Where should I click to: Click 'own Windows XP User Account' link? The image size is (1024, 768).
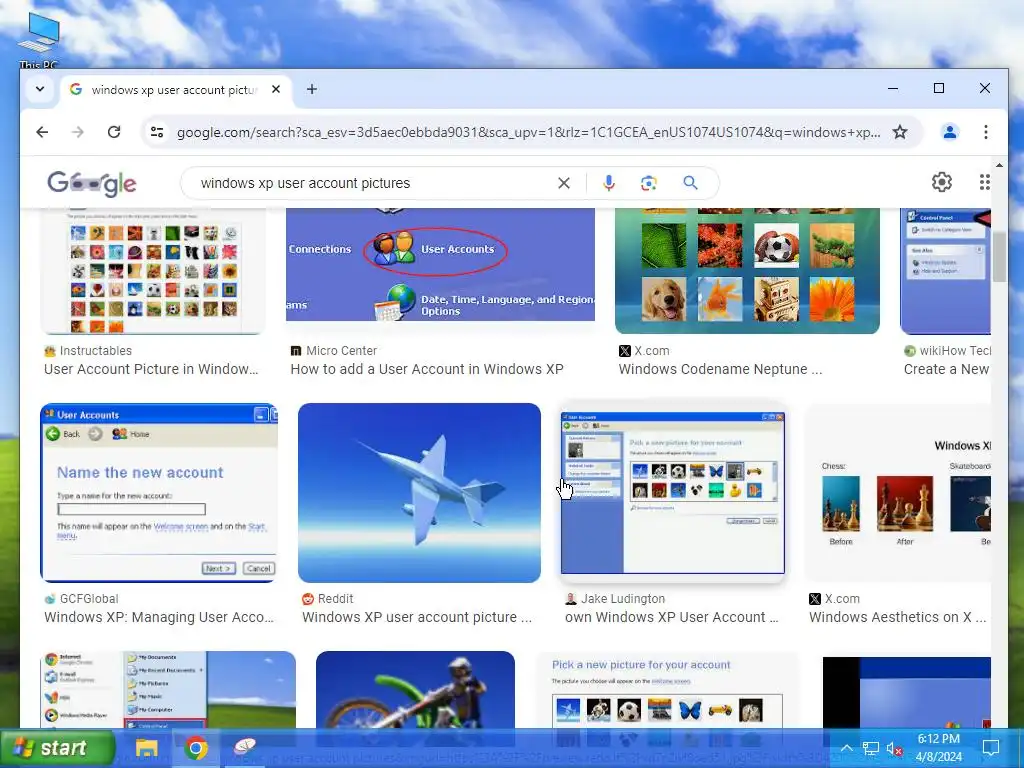(x=671, y=617)
